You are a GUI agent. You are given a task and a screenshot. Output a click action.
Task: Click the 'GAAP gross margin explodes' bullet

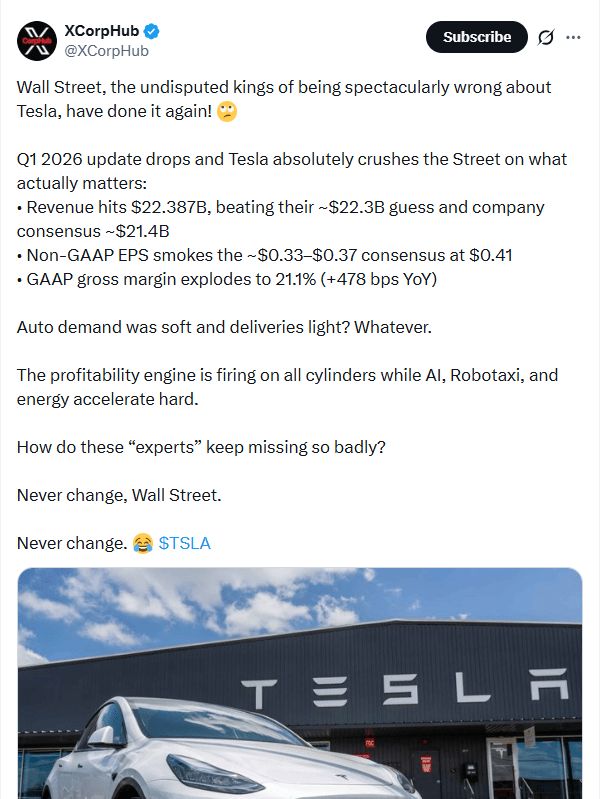pos(230,279)
